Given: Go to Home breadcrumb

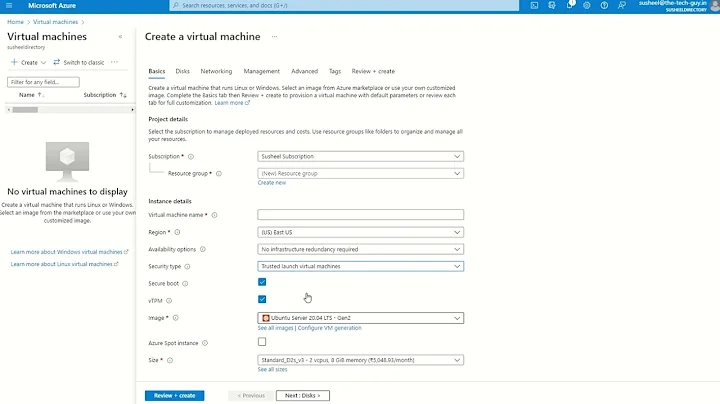Looking at the screenshot, I should coord(15,22).
